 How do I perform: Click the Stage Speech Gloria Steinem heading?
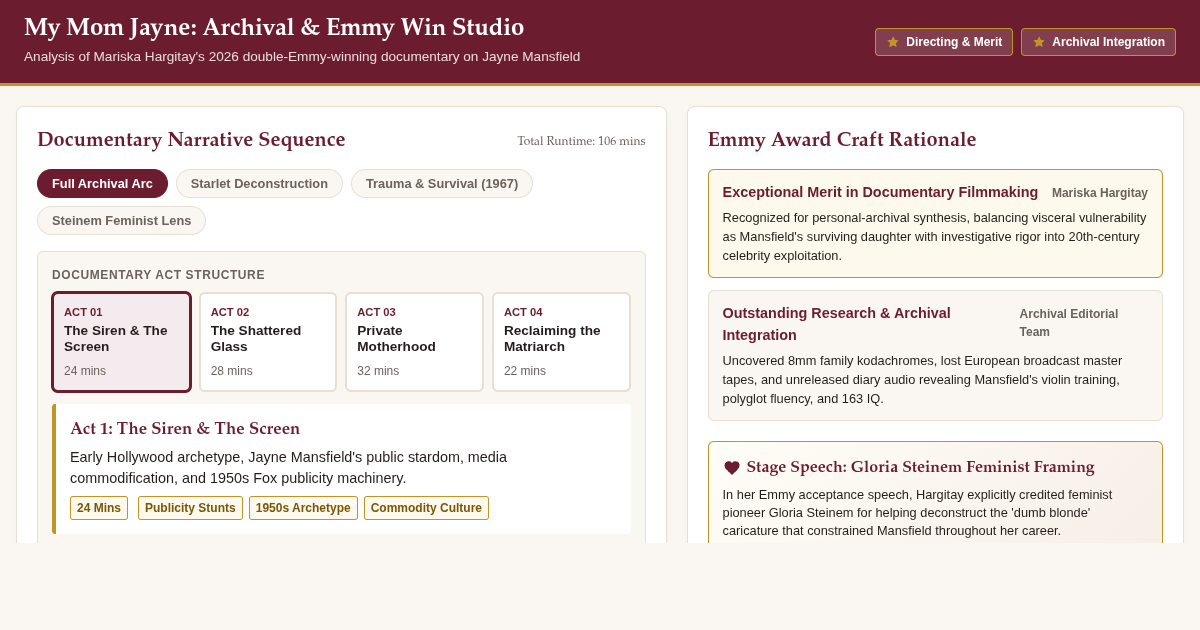(920, 467)
